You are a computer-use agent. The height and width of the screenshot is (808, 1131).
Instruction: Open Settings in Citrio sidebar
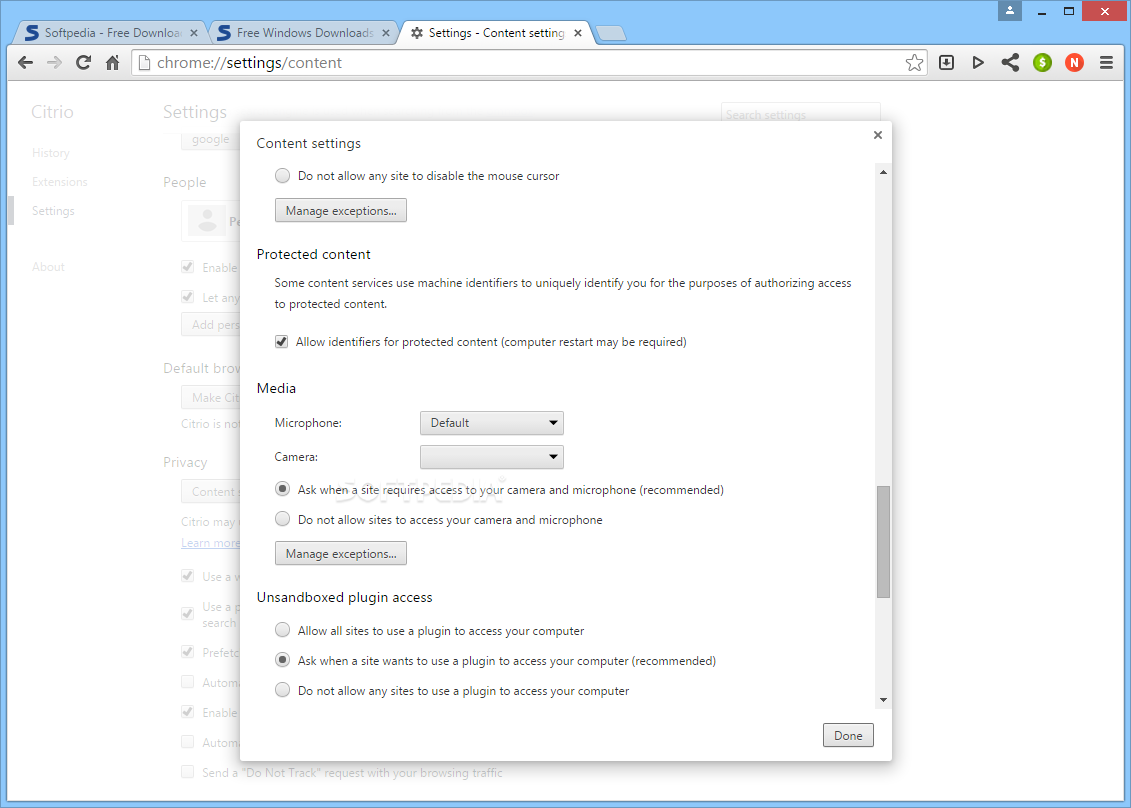[53, 211]
